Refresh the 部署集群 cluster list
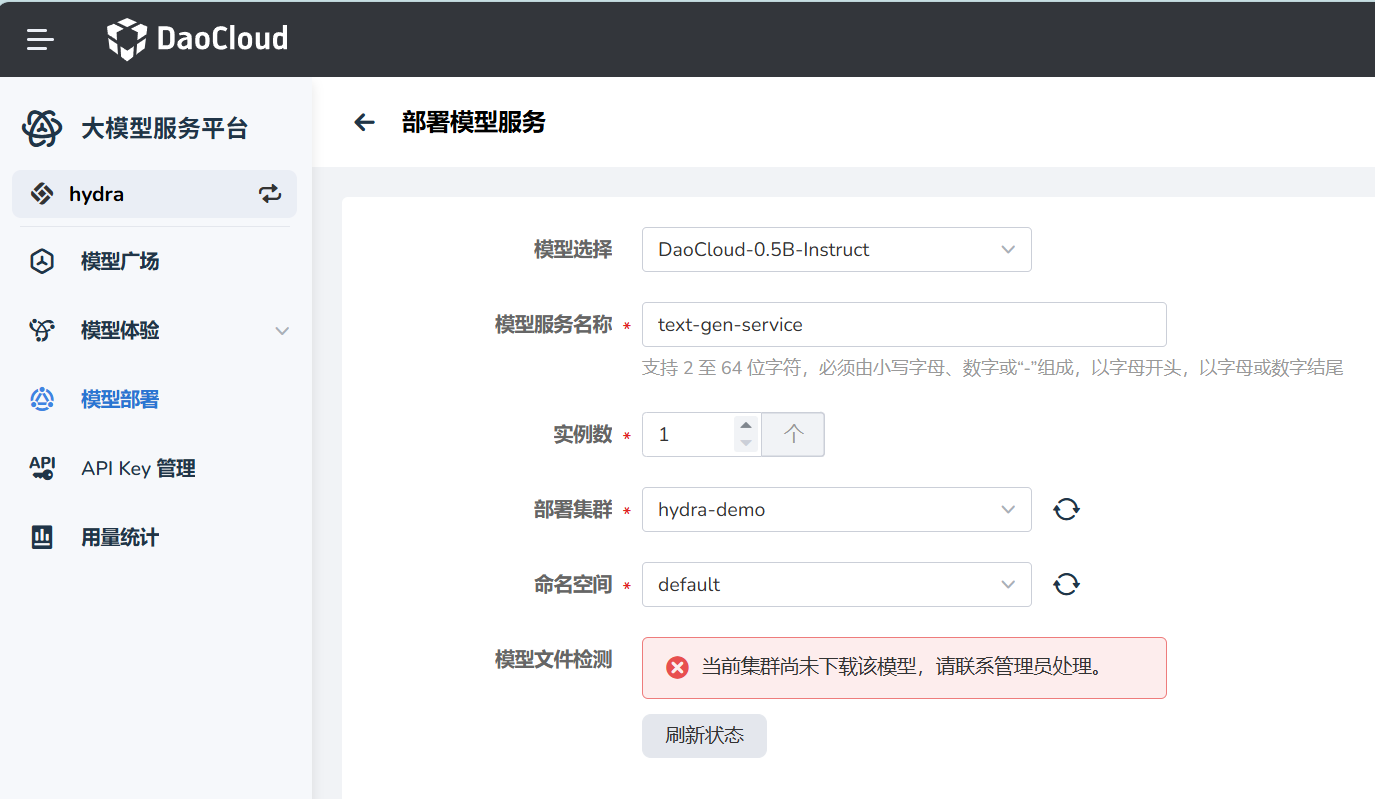Viewport: 1375px width, 799px height. click(1066, 508)
